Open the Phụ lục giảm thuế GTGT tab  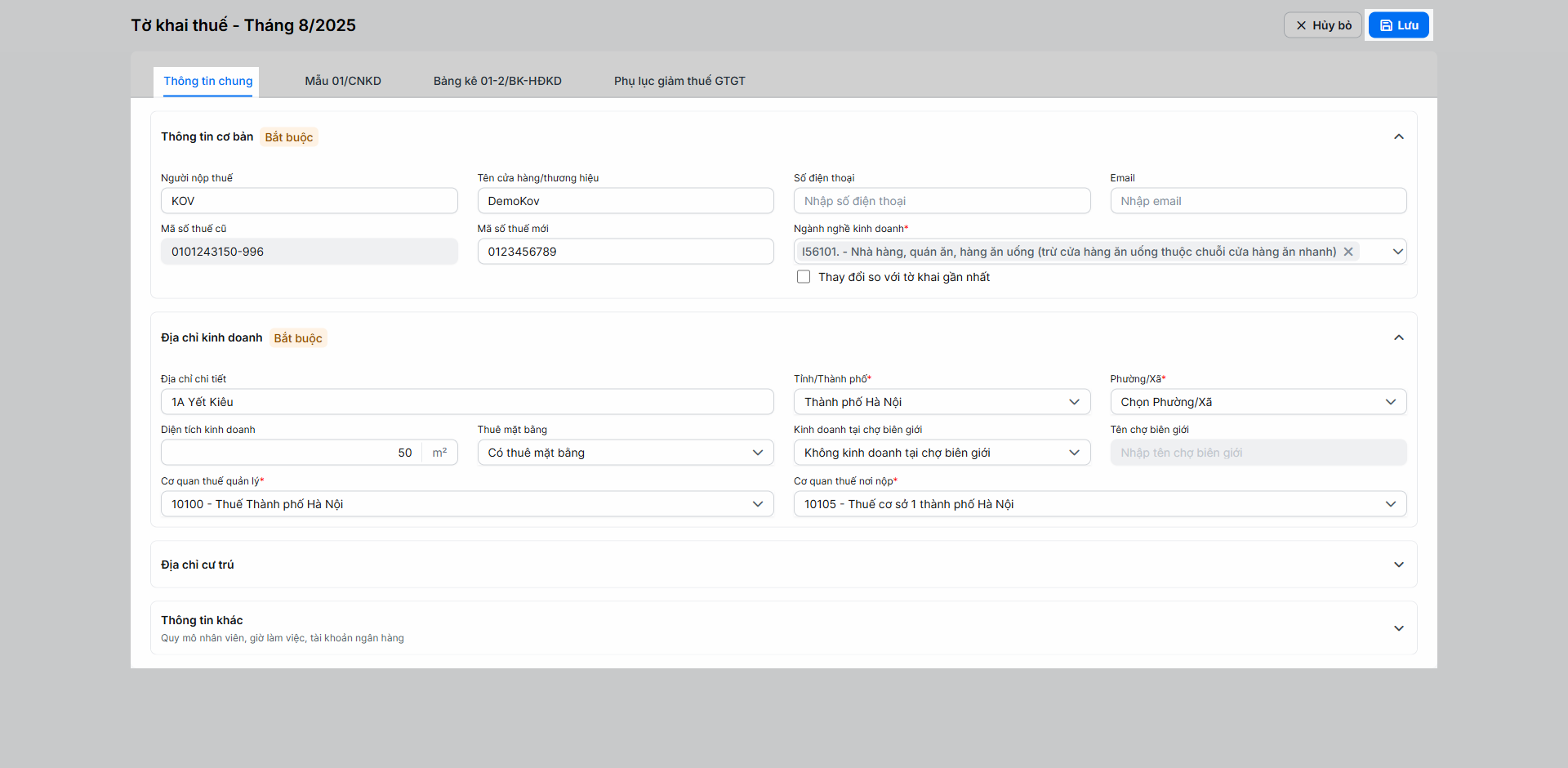pyautogui.click(x=679, y=81)
